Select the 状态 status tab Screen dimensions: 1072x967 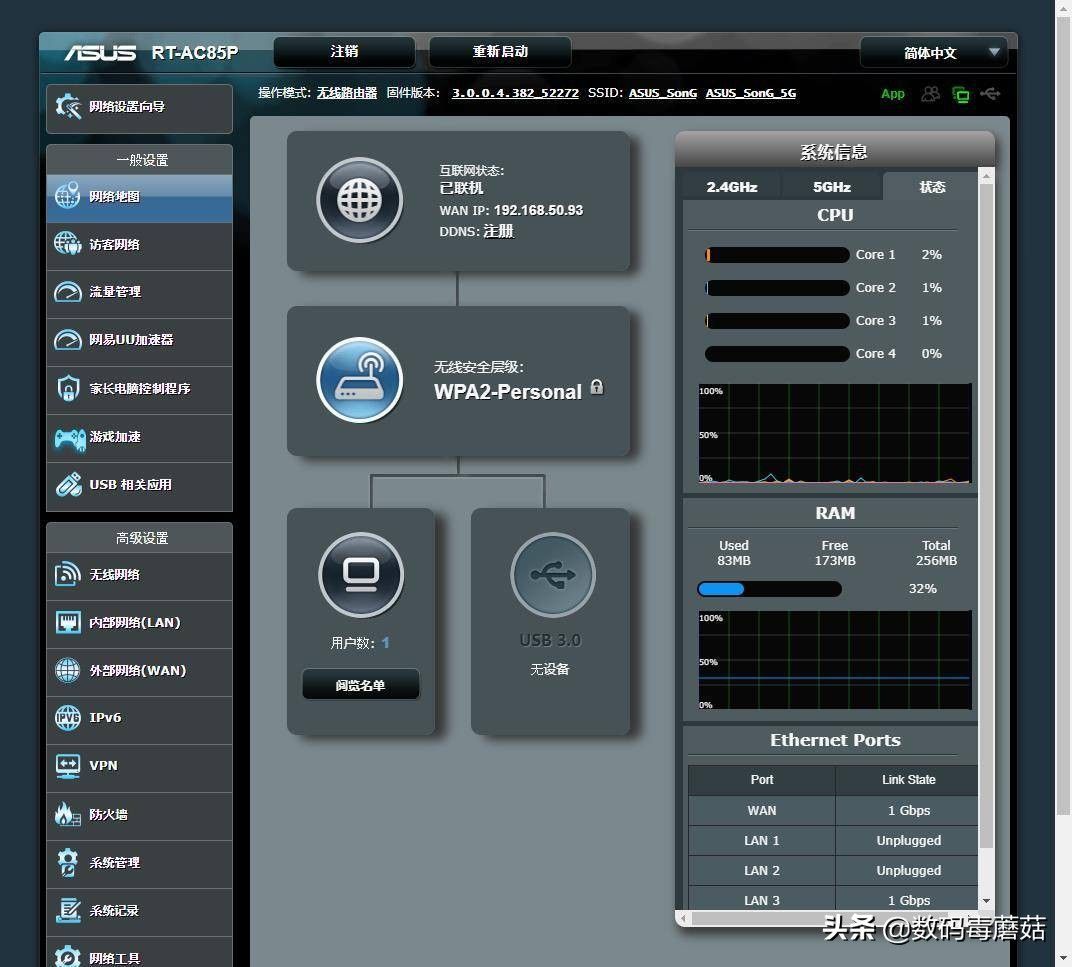point(932,187)
